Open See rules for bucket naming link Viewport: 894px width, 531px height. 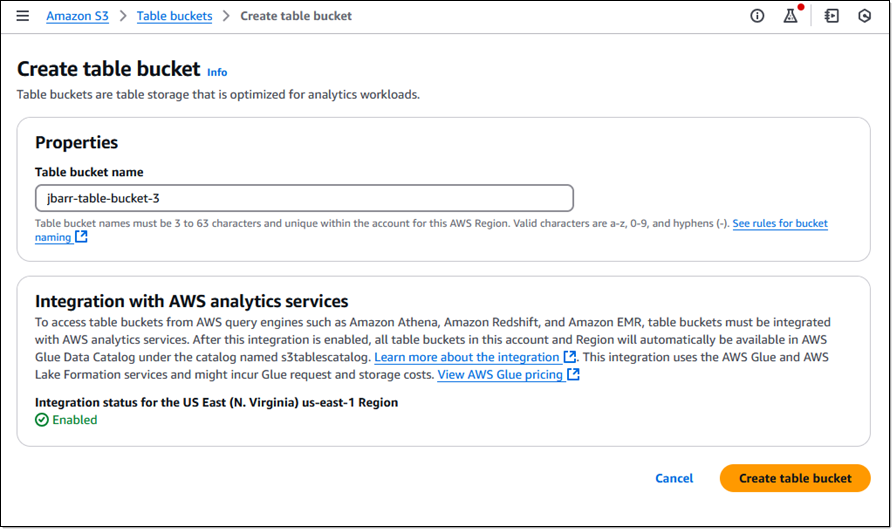780,224
